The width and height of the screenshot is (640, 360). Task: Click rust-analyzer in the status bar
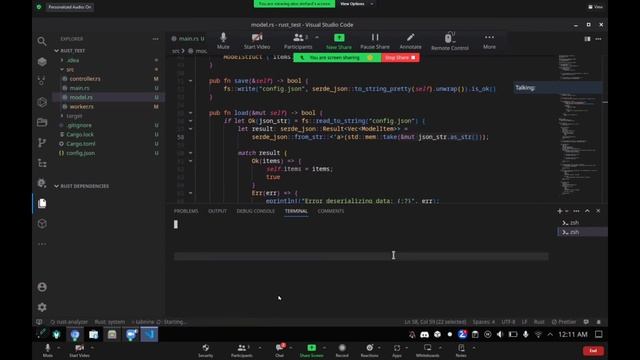[x=69, y=322]
